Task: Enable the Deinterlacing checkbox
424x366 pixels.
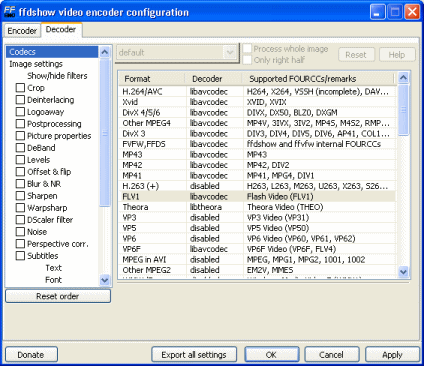Action: click(20, 100)
